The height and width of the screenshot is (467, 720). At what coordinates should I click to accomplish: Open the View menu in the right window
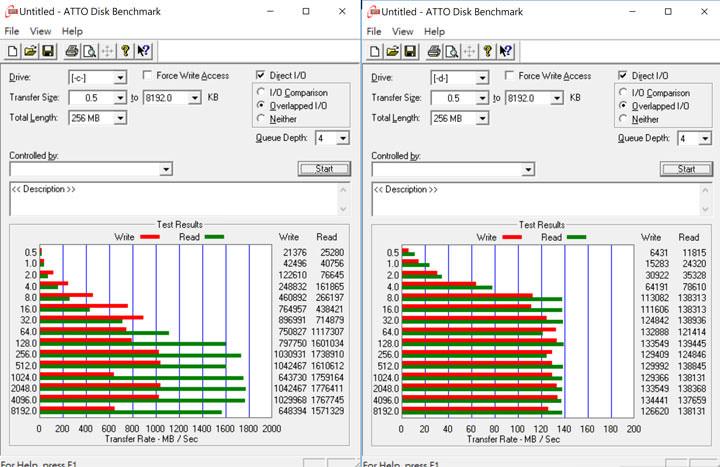point(401,31)
